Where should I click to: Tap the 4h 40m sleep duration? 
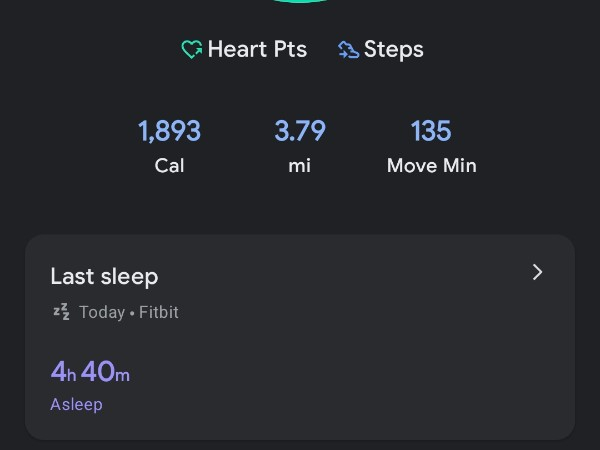pyautogui.click(x=90, y=372)
